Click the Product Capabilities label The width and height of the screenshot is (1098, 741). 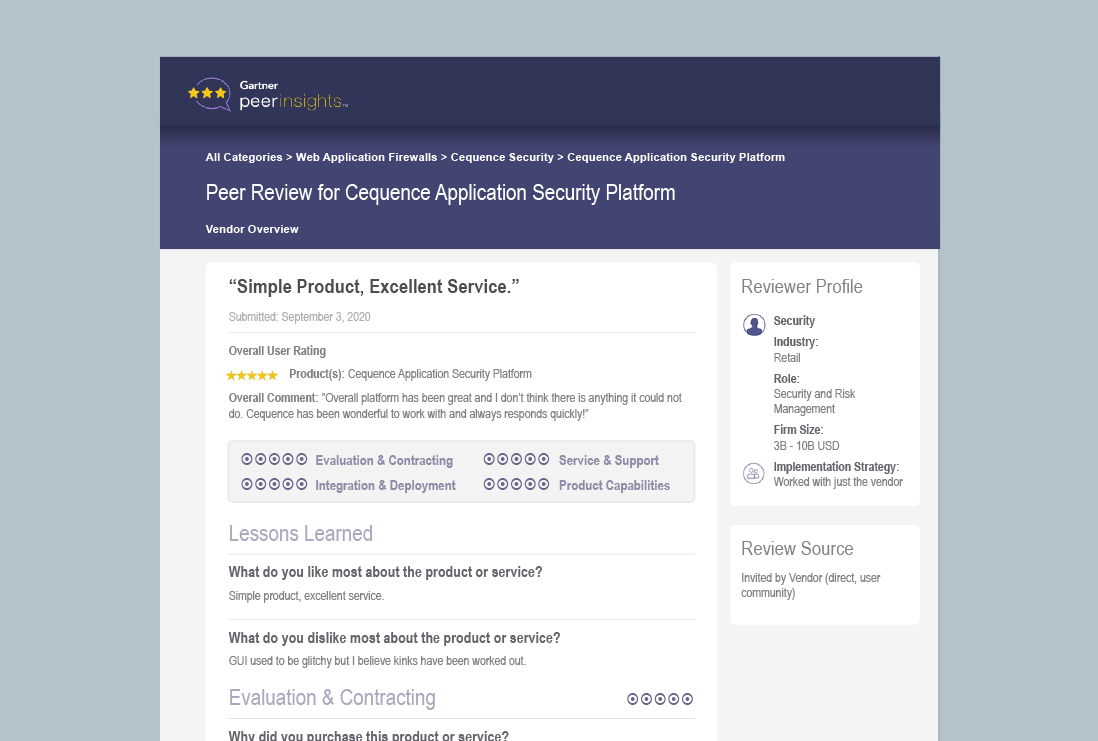point(614,486)
